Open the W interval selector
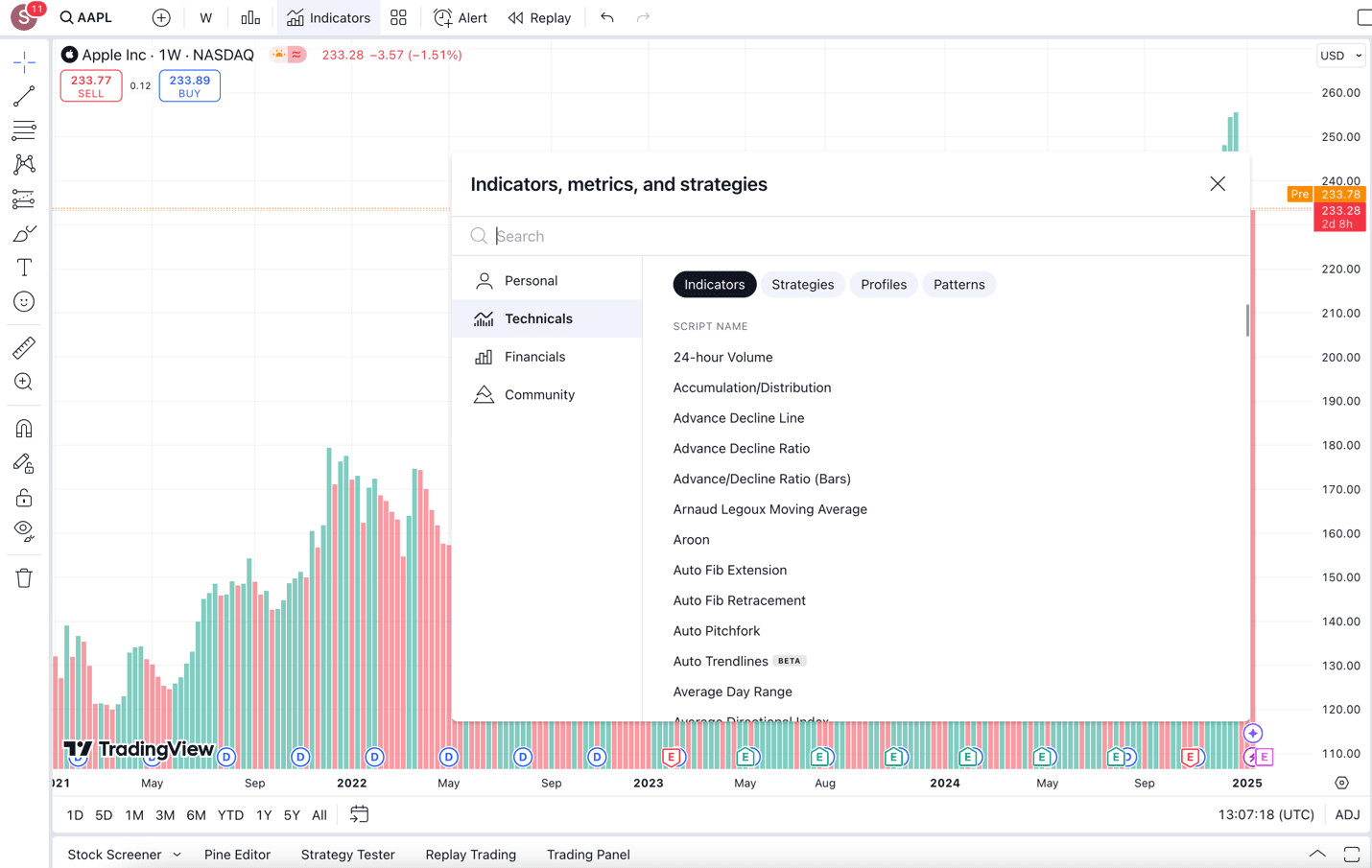The image size is (1372, 868). point(205,17)
